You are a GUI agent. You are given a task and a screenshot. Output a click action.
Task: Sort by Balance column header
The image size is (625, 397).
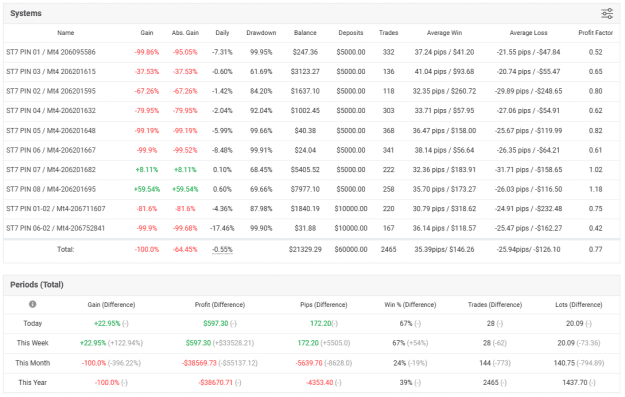[x=305, y=33]
